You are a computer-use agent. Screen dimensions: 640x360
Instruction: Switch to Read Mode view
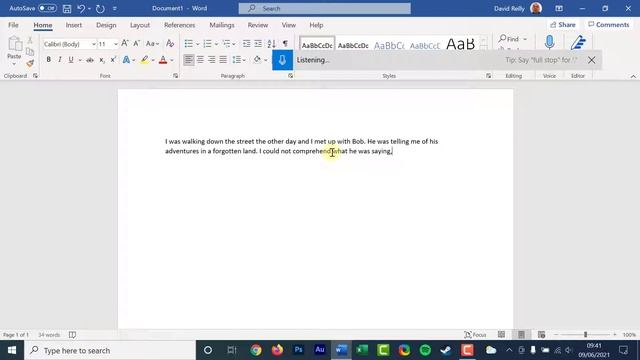[x=501, y=335]
